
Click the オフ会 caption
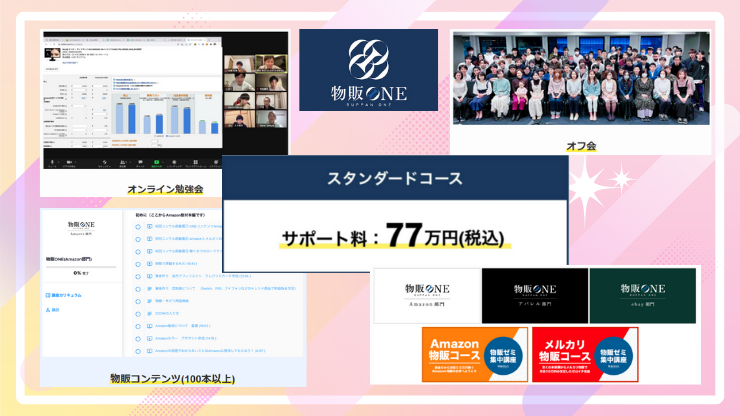pos(581,146)
